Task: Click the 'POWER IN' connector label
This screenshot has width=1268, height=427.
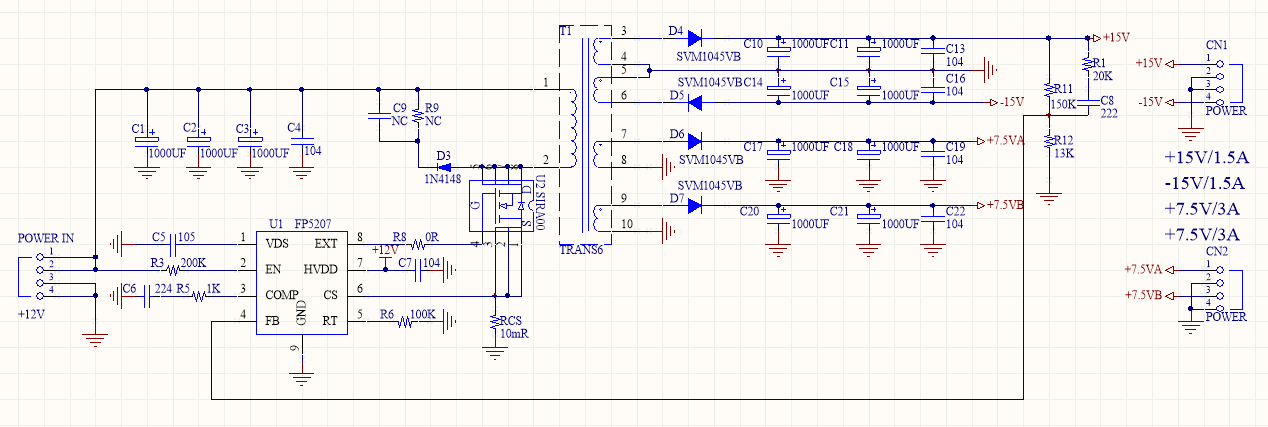Action: (x=47, y=238)
